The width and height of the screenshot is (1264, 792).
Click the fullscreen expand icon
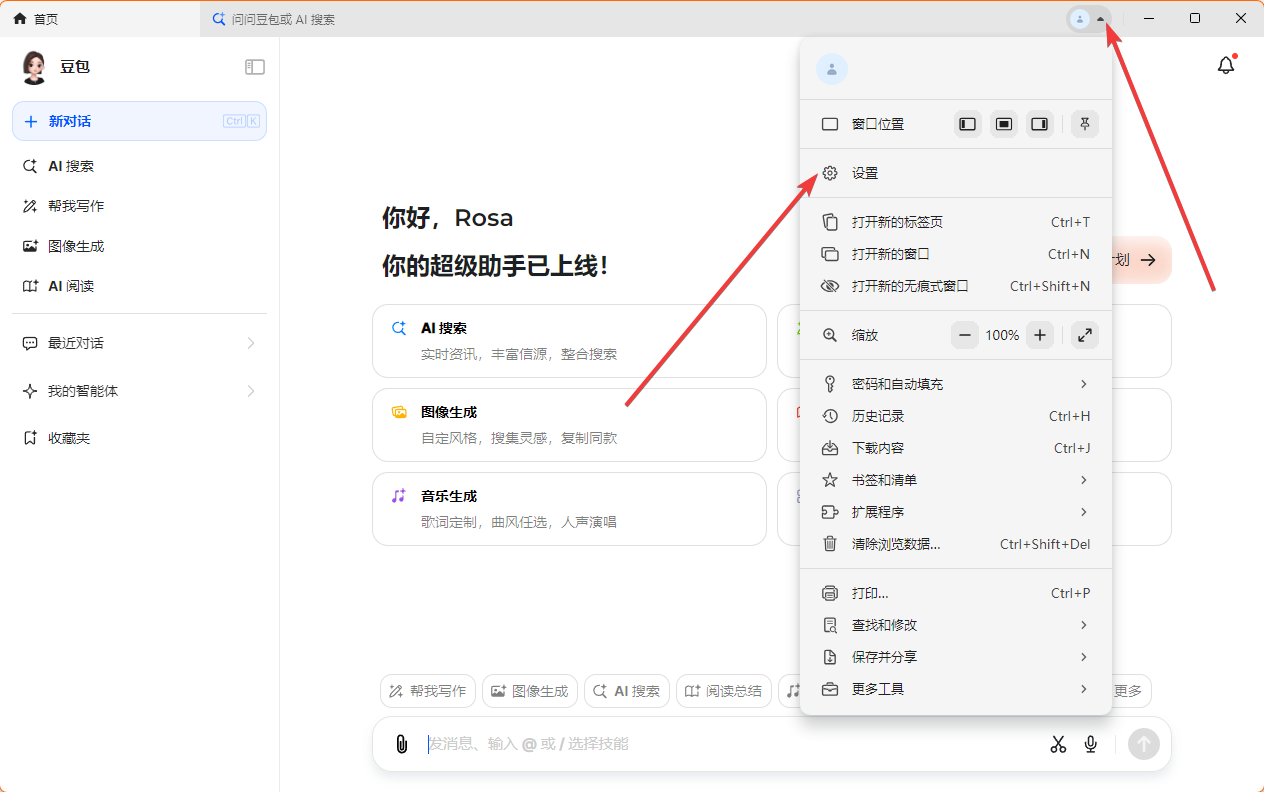[x=1085, y=335]
